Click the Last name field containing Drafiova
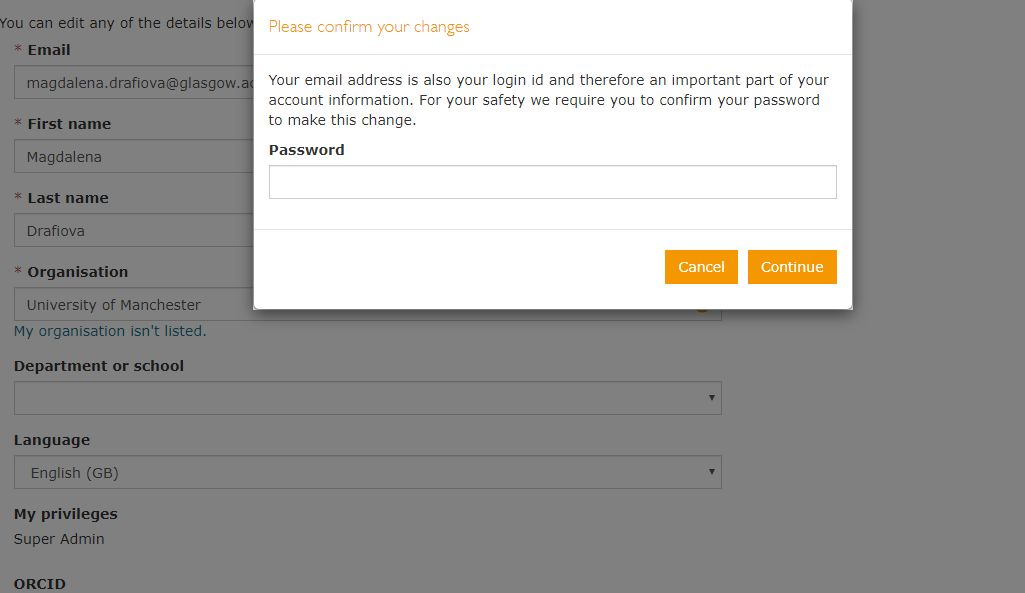Screen dimensions: 1025x593 coord(134,230)
